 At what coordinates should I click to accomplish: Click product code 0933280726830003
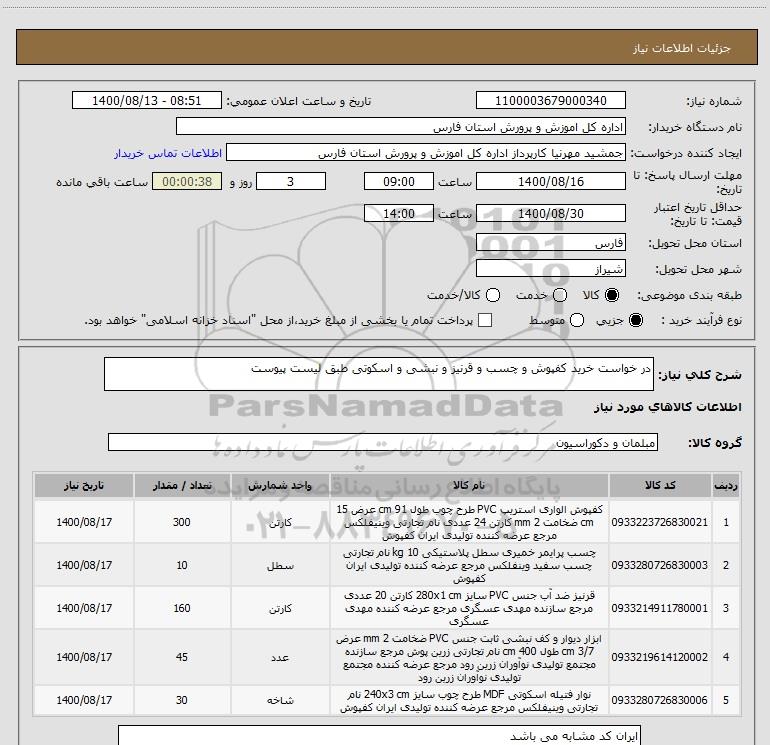click(660, 565)
